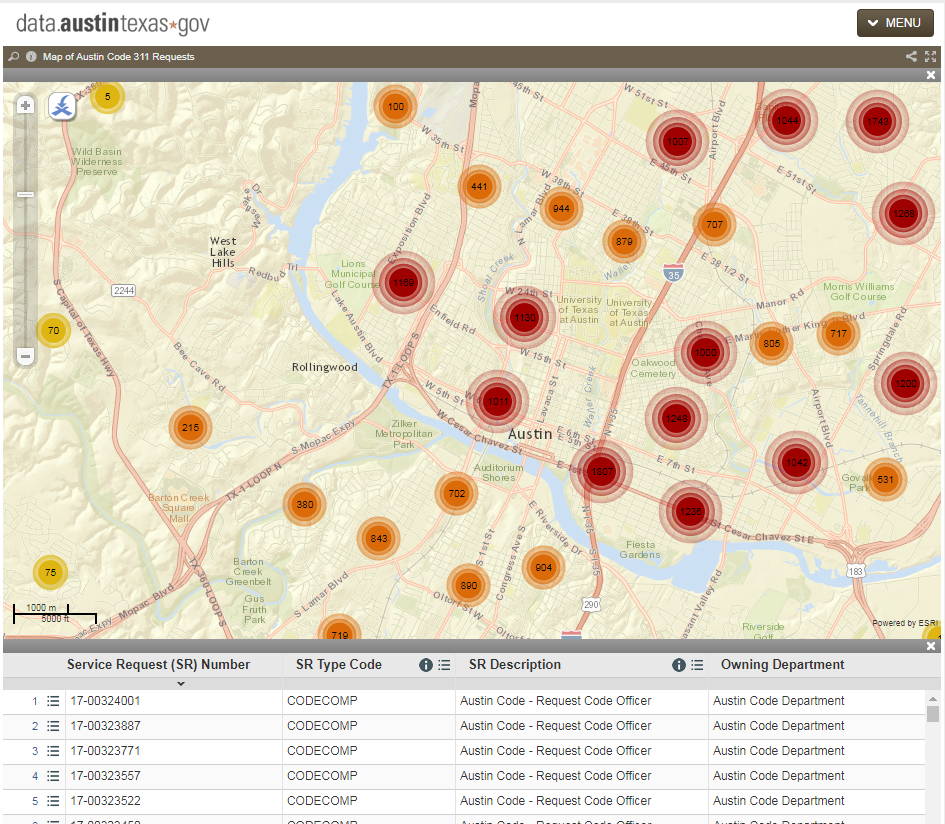945x824 pixels.
Task: Click the Owning Department column header
Action: pyautogui.click(x=782, y=665)
